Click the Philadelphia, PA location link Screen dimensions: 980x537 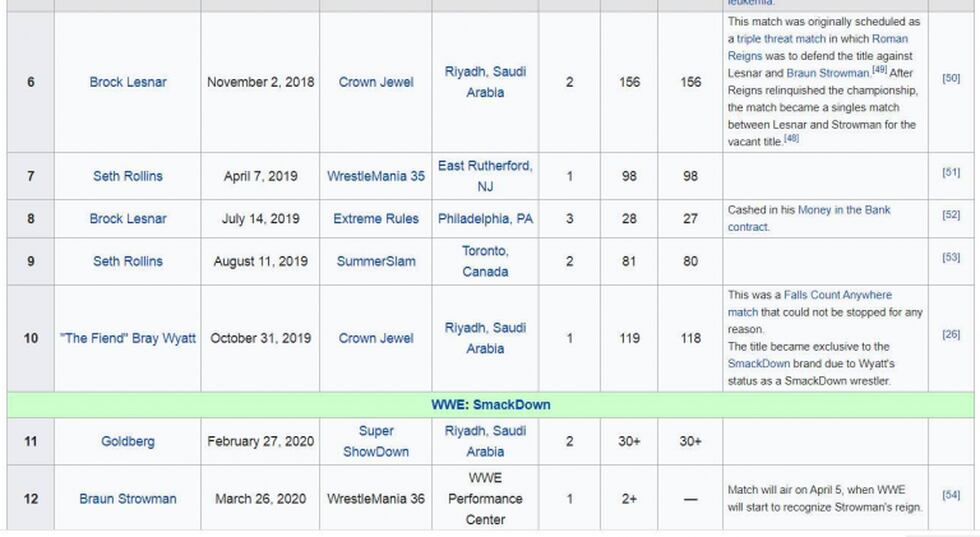485,219
